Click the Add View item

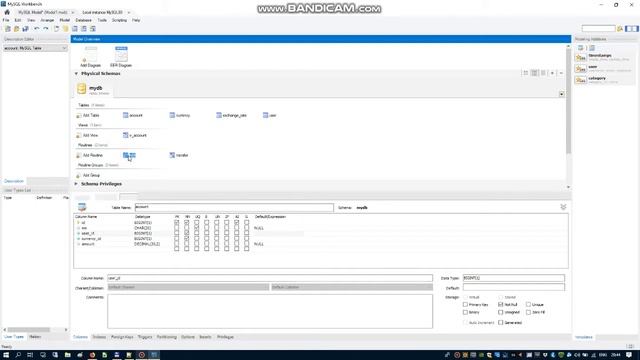[x=87, y=136]
